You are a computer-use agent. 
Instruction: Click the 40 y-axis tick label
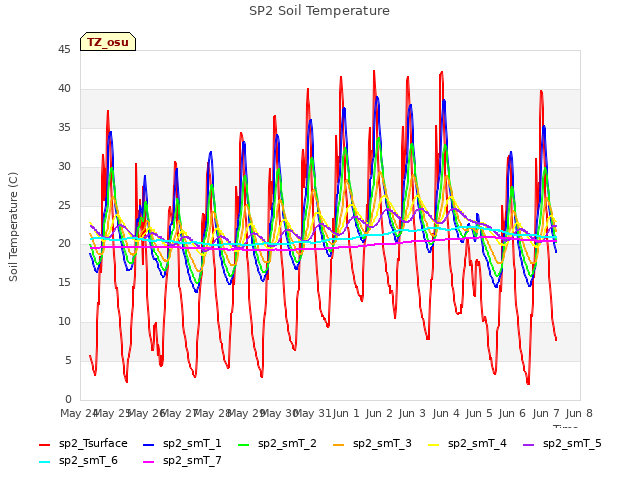64,89
